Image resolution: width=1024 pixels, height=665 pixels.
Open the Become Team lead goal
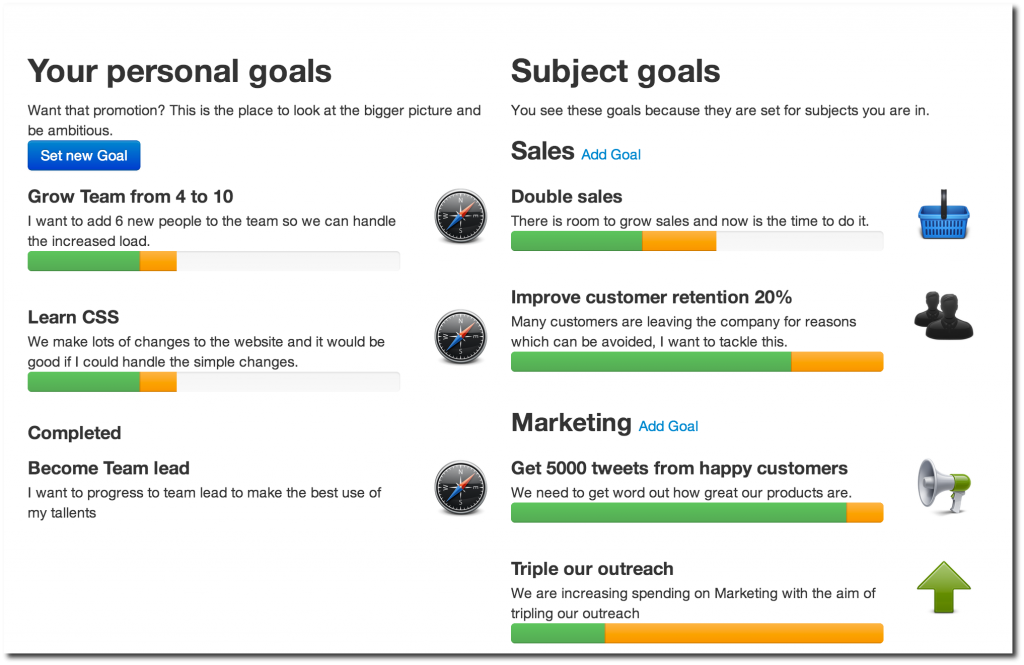(x=108, y=468)
